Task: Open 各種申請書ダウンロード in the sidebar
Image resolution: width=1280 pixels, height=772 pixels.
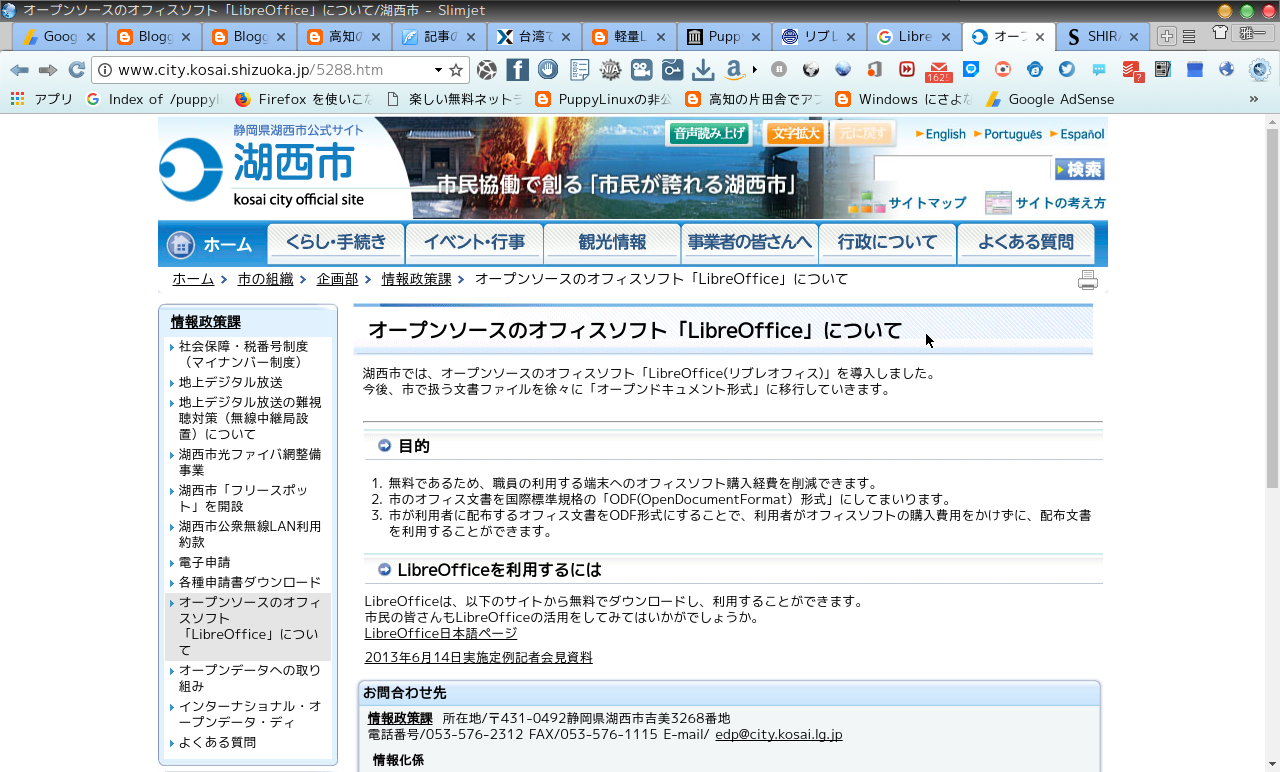Action: pos(250,582)
